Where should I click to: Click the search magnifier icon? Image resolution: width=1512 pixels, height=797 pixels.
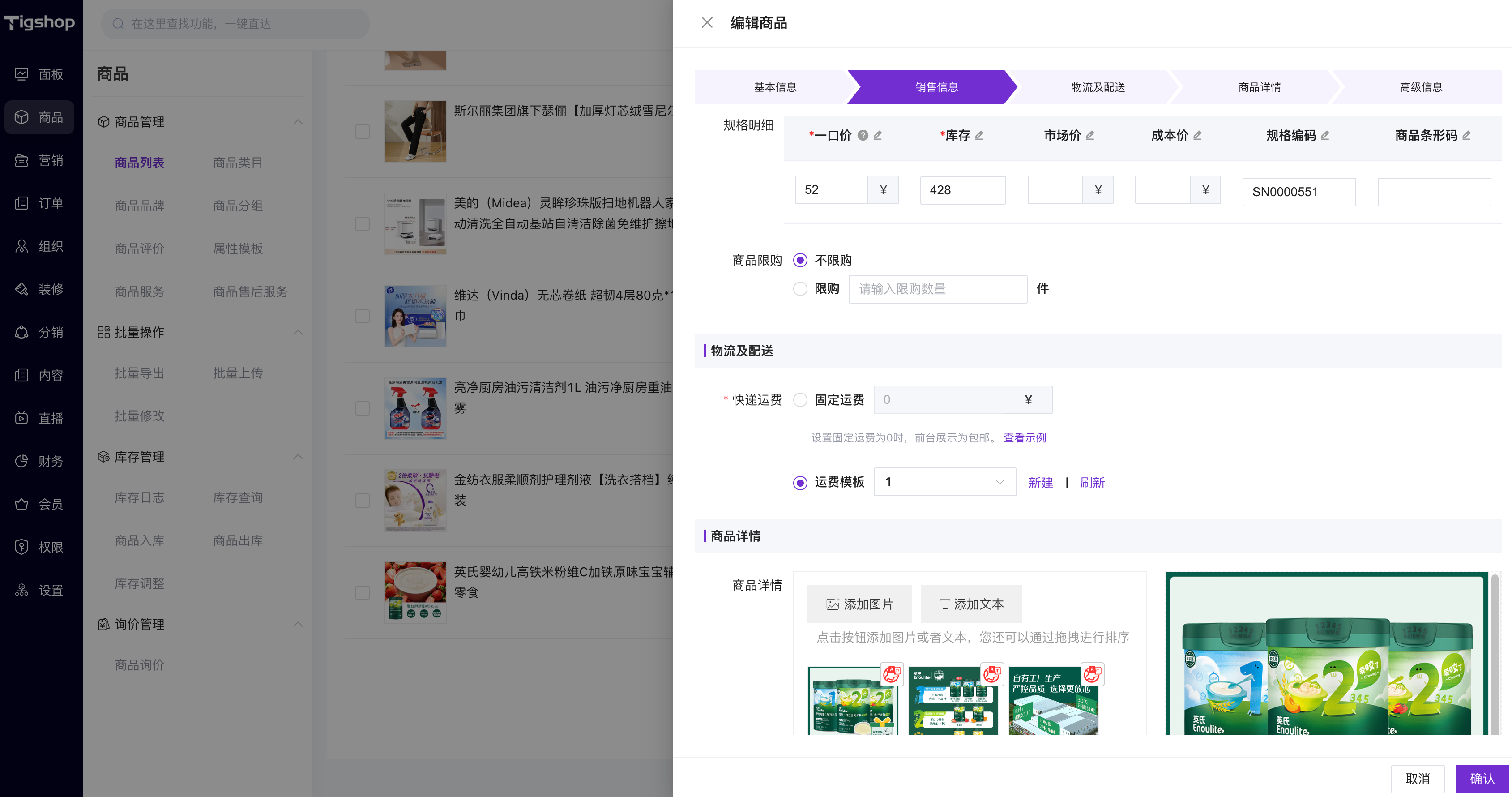pyautogui.click(x=118, y=23)
